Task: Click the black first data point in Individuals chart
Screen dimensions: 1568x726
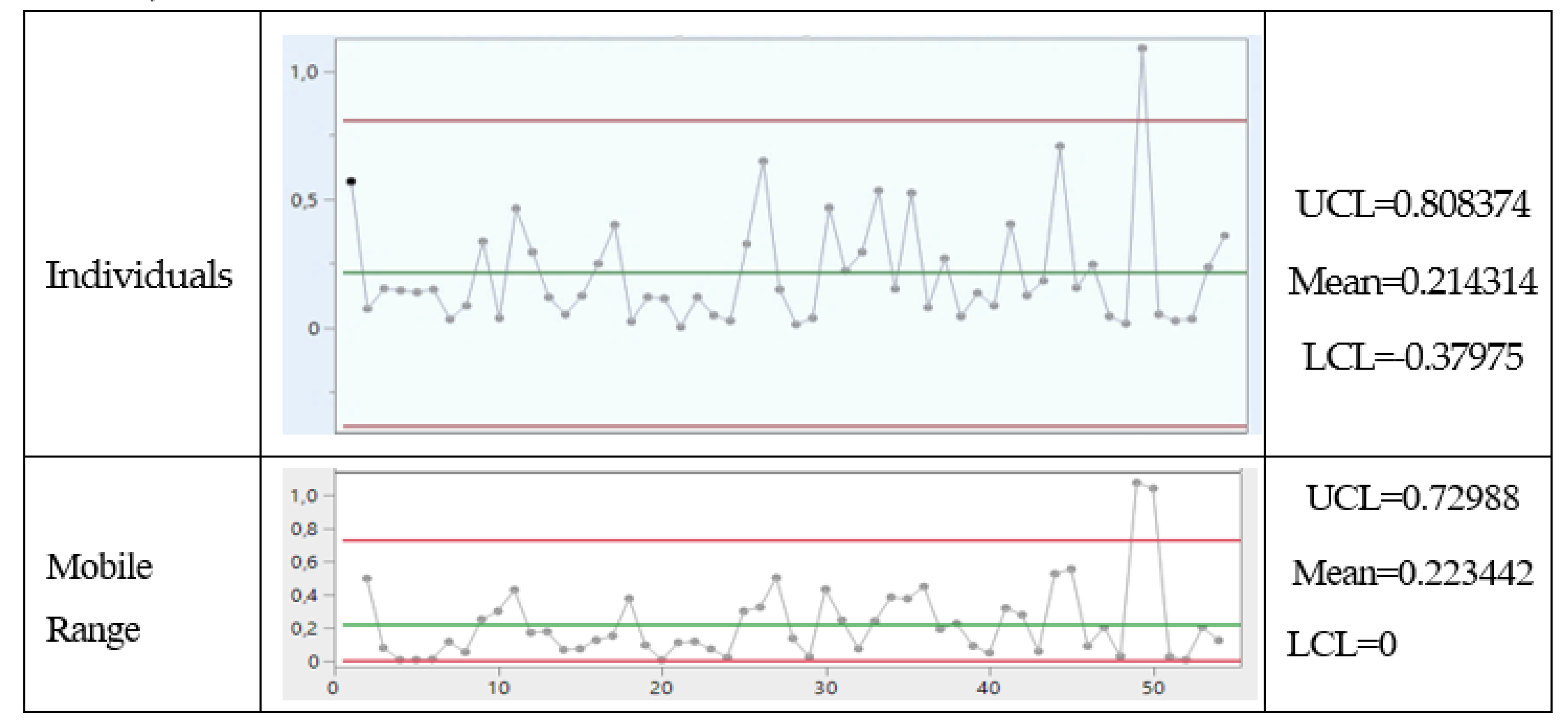Action: [351, 181]
